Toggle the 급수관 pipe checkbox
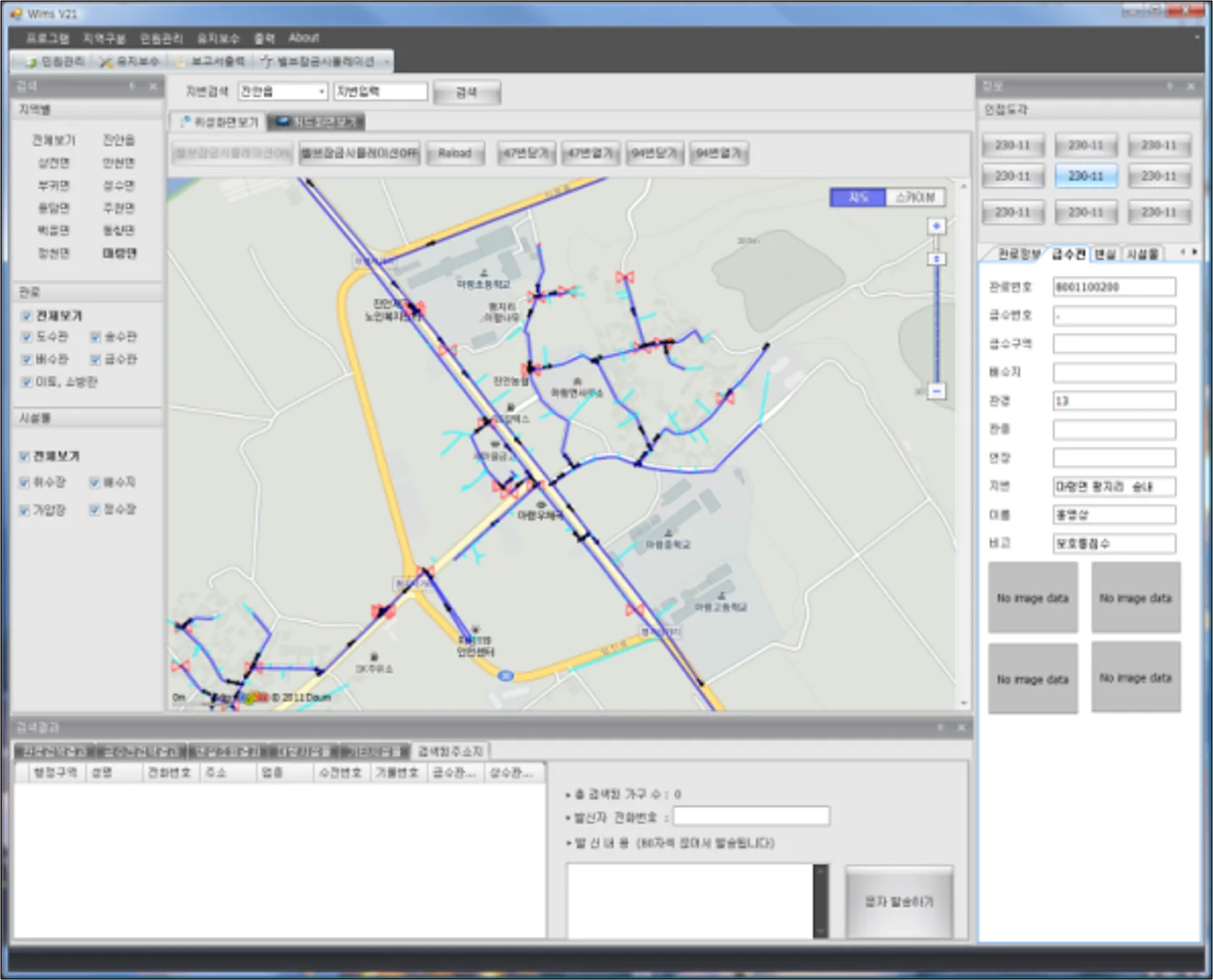 (95, 359)
